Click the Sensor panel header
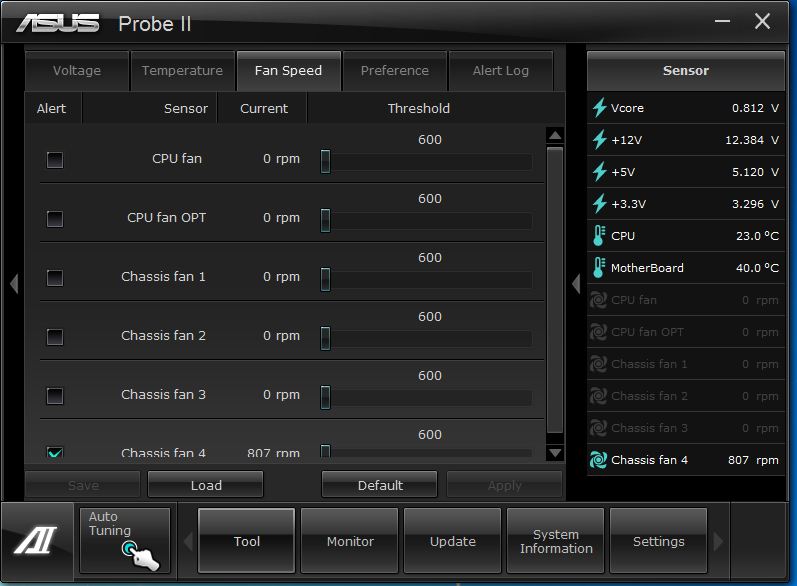The image size is (797, 586). point(686,71)
